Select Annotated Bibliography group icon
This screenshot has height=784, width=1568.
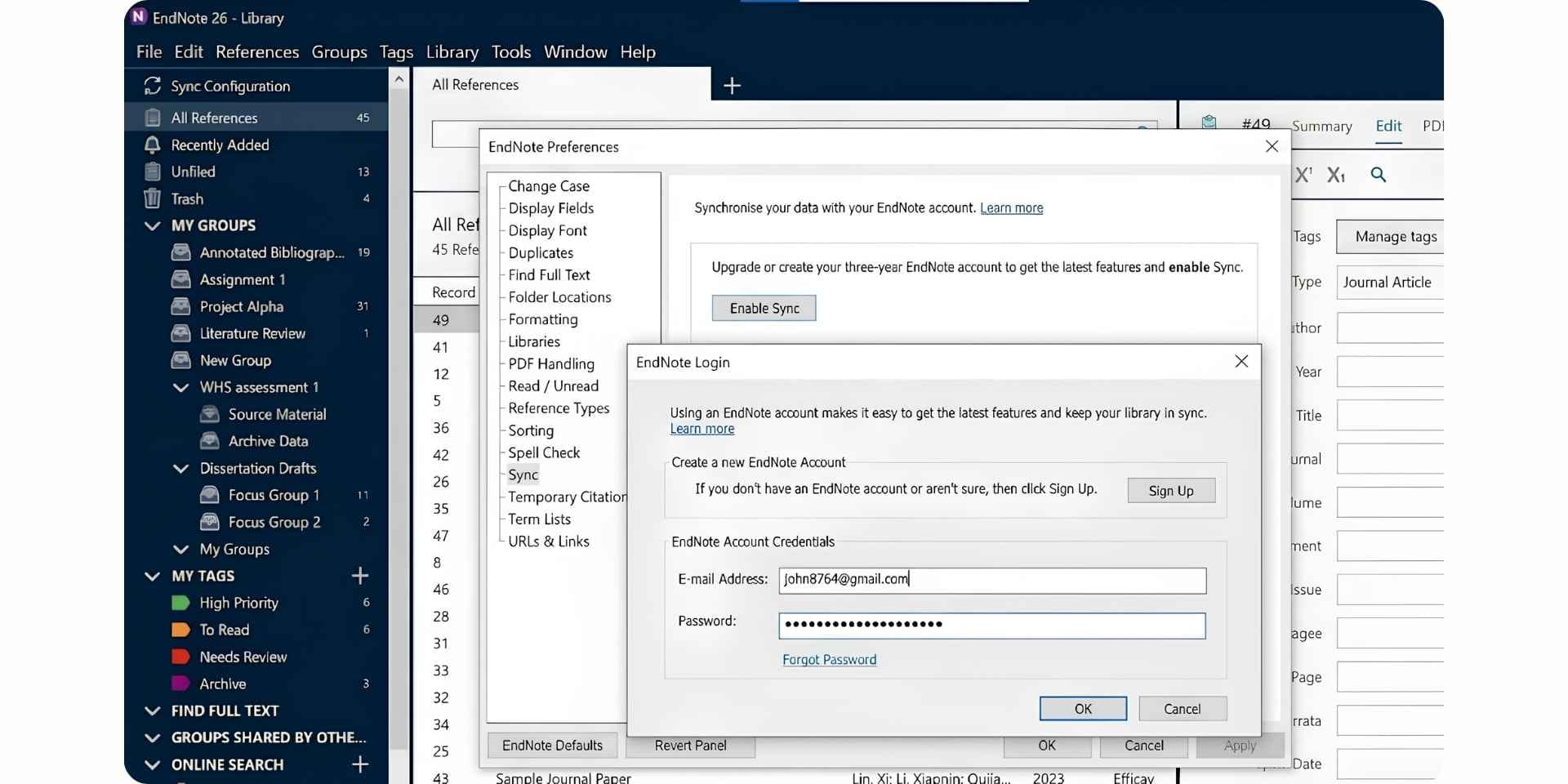pos(180,252)
